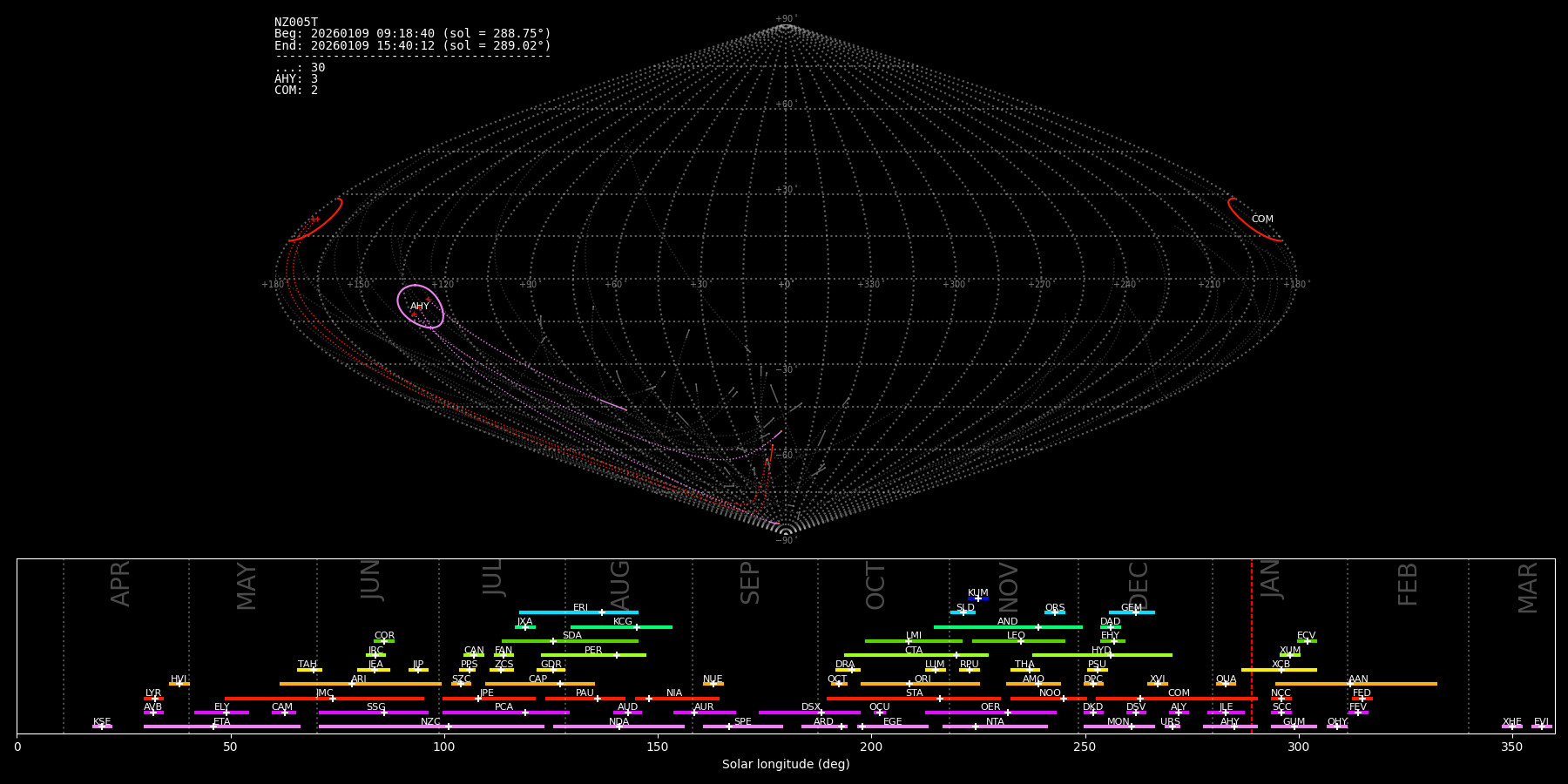Click the orange AAN shower bar
Screen dimensions: 1568x784
click(x=1394, y=684)
